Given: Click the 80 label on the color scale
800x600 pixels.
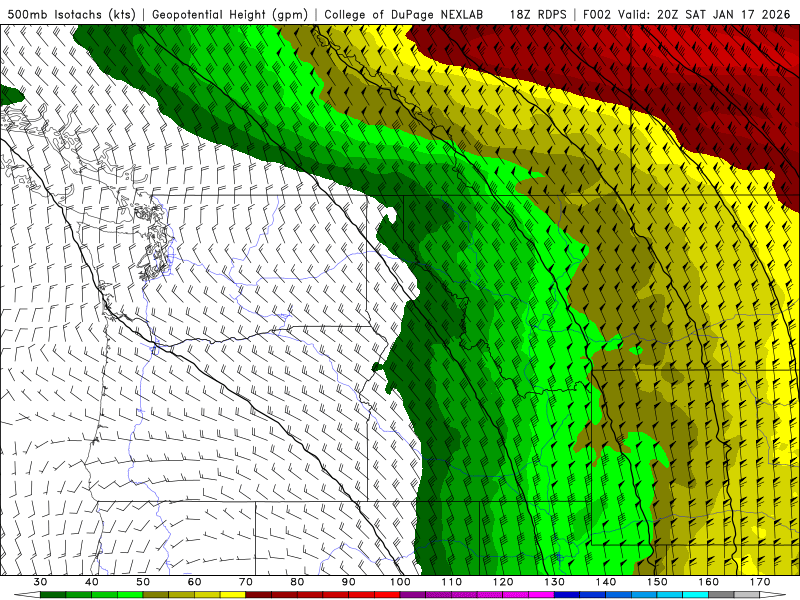Looking at the screenshot, I should 297,582.
